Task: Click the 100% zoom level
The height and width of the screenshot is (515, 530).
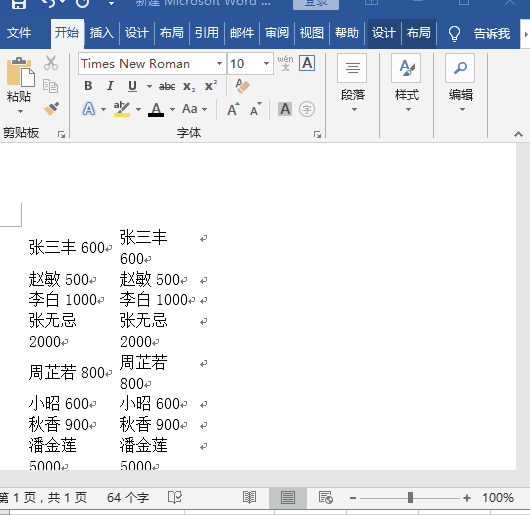Action: pyautogui.click(x=498, y=497)
